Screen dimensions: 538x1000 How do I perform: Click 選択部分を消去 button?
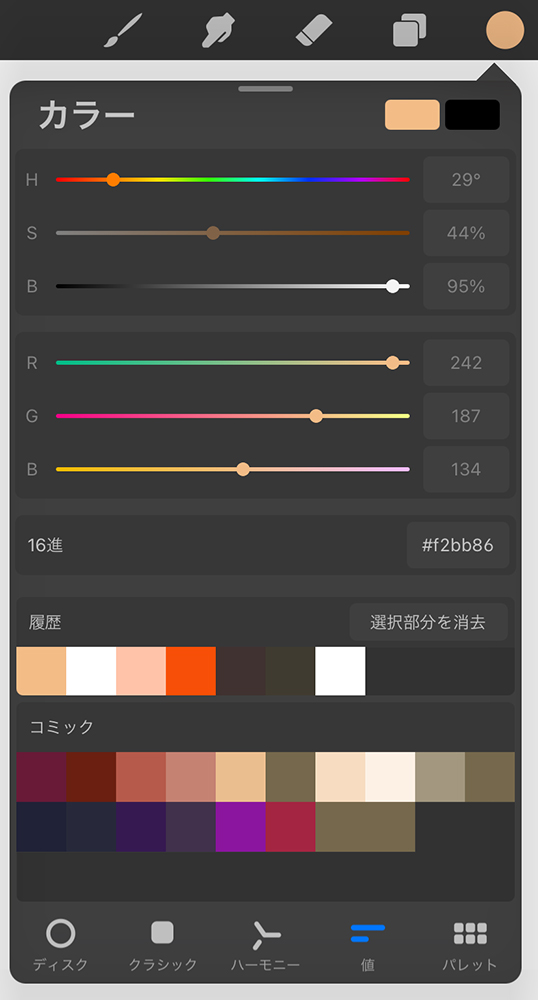[428, 622]
